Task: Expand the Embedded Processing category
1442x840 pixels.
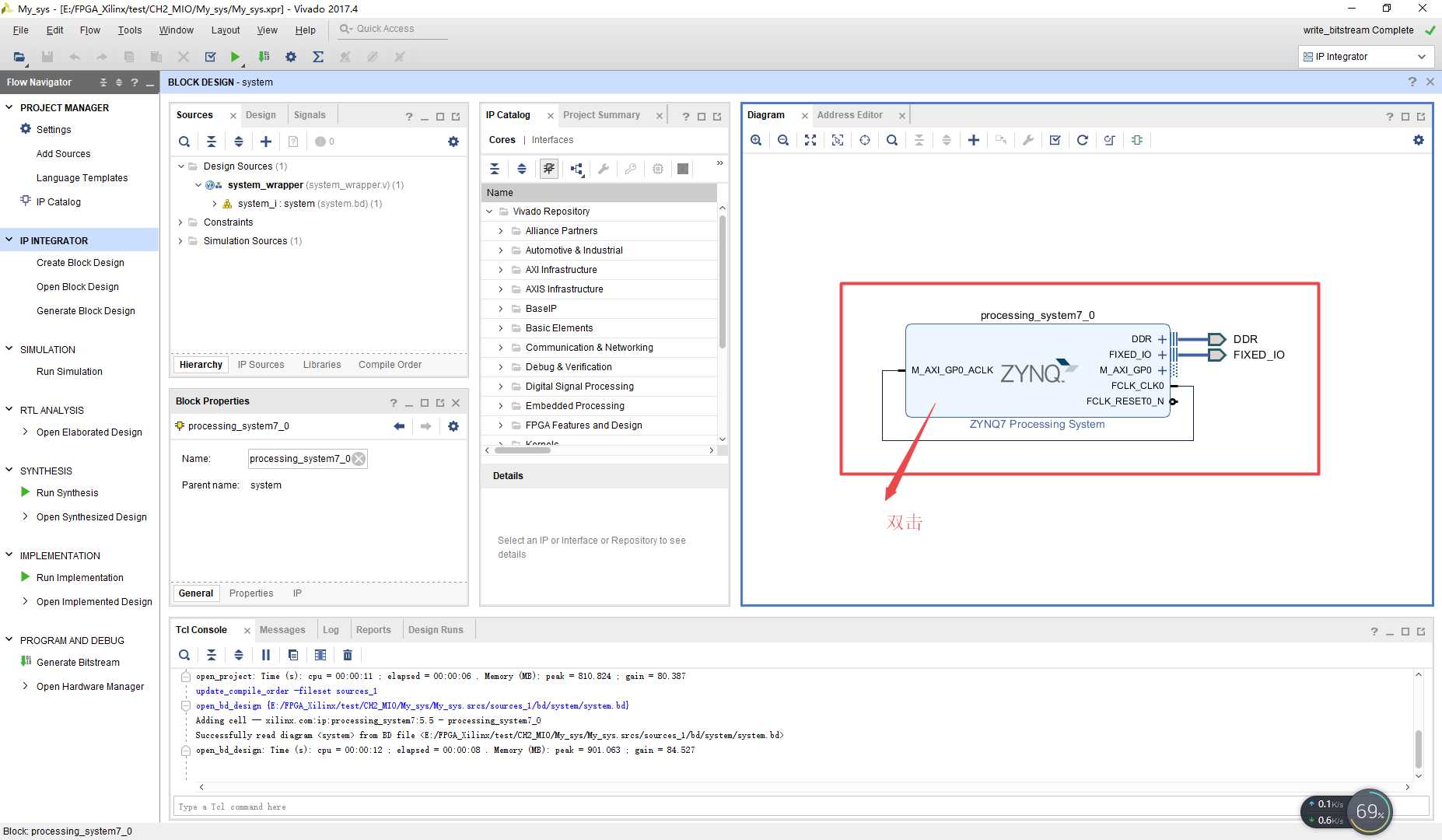Action: point(501,406)
